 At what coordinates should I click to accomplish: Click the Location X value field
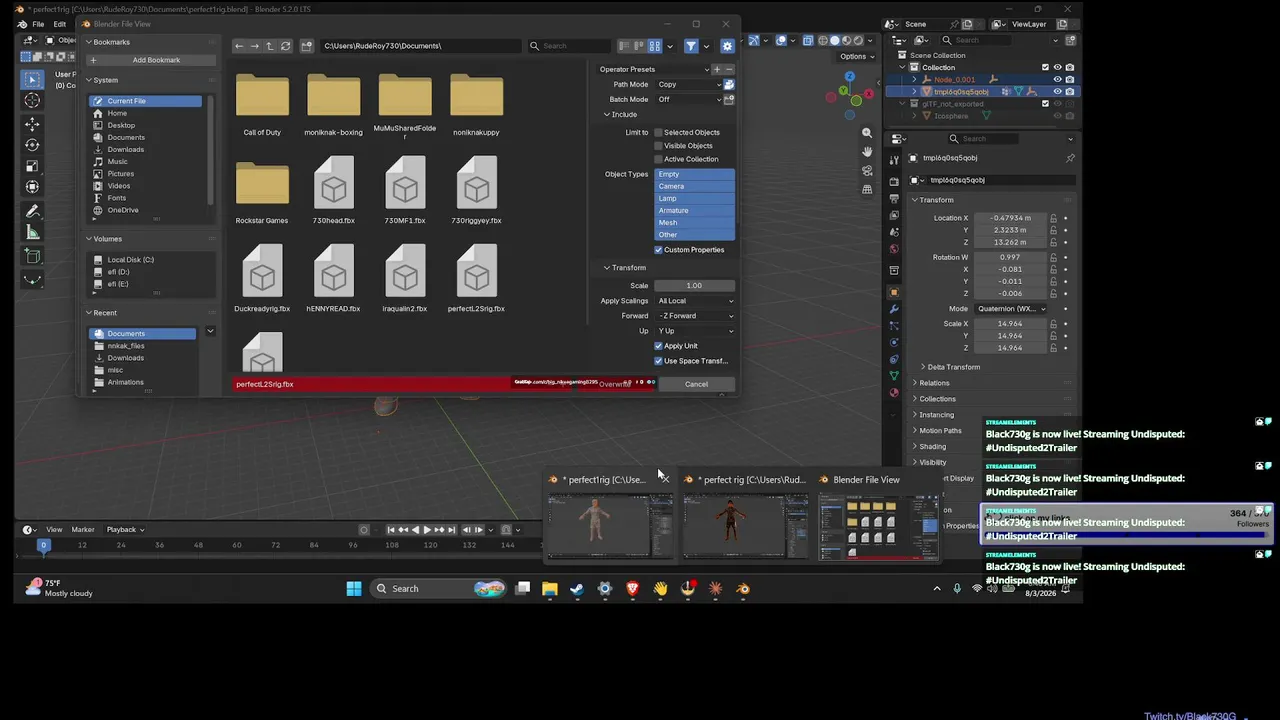click(x=1010, y=218)
